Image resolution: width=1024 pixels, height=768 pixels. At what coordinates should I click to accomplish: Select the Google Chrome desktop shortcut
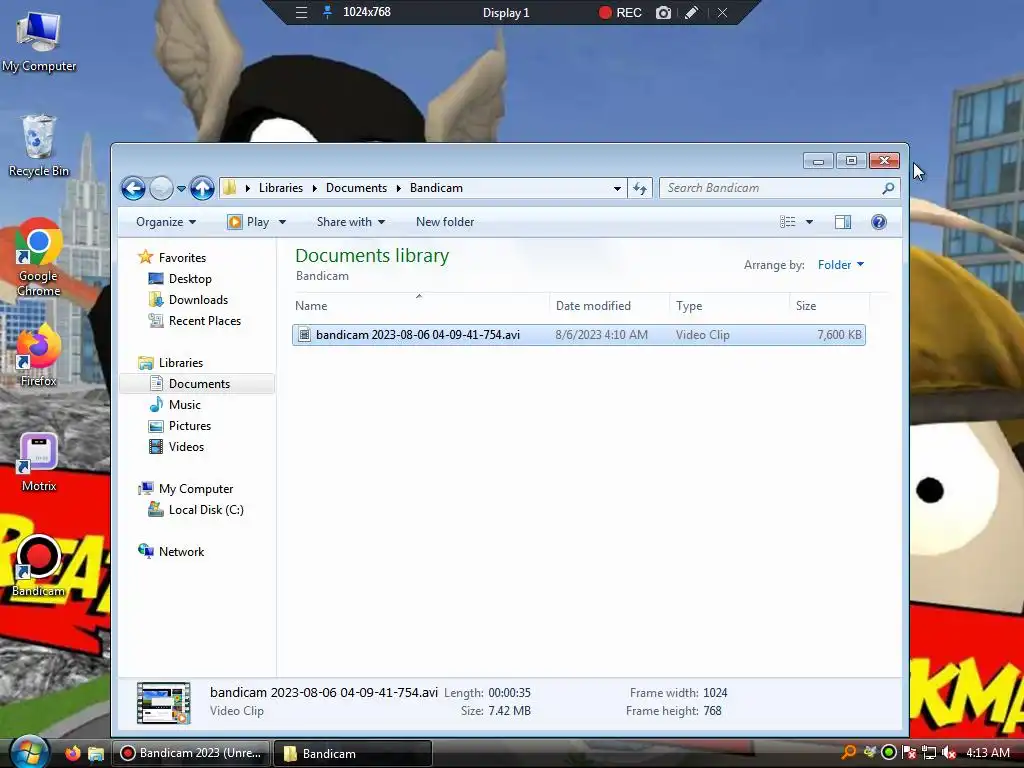coord(39,258)
